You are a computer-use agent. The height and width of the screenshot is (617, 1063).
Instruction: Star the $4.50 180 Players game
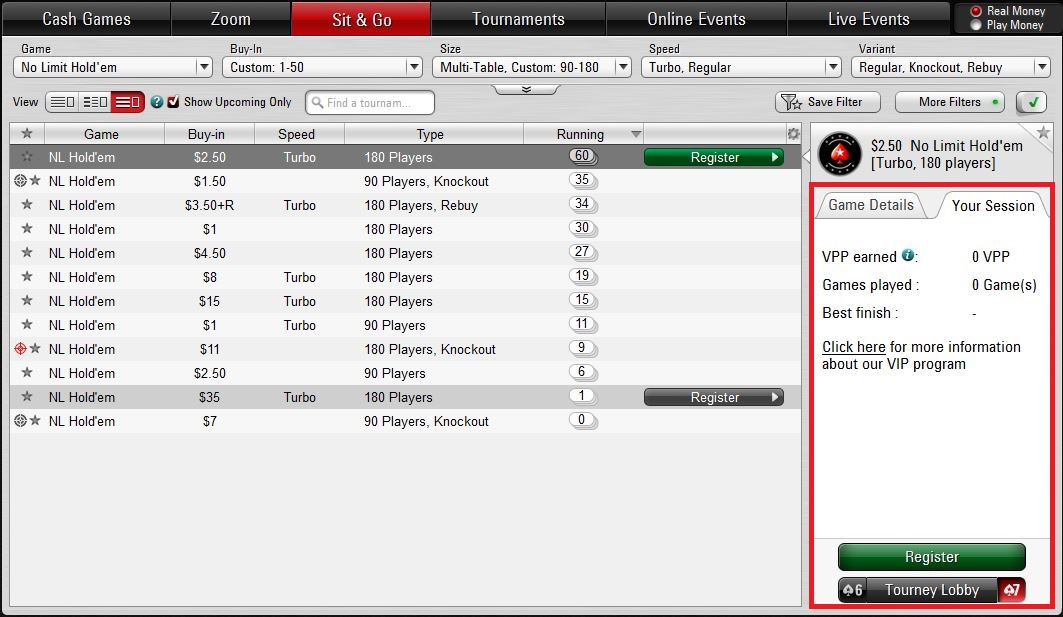(26, 252)
